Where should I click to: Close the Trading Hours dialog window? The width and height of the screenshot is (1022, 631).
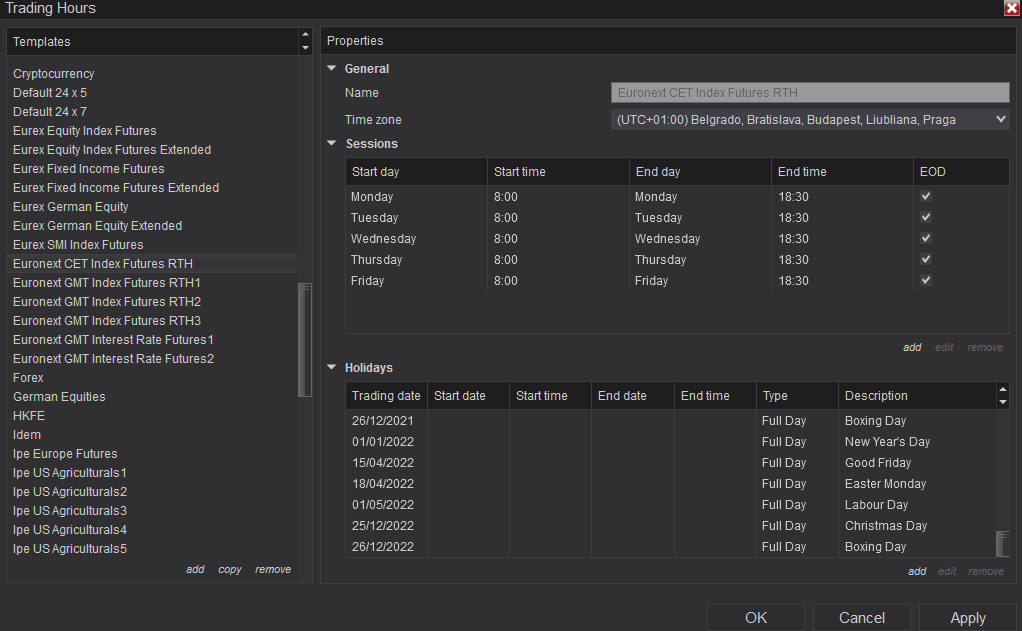click(1011, 8)
